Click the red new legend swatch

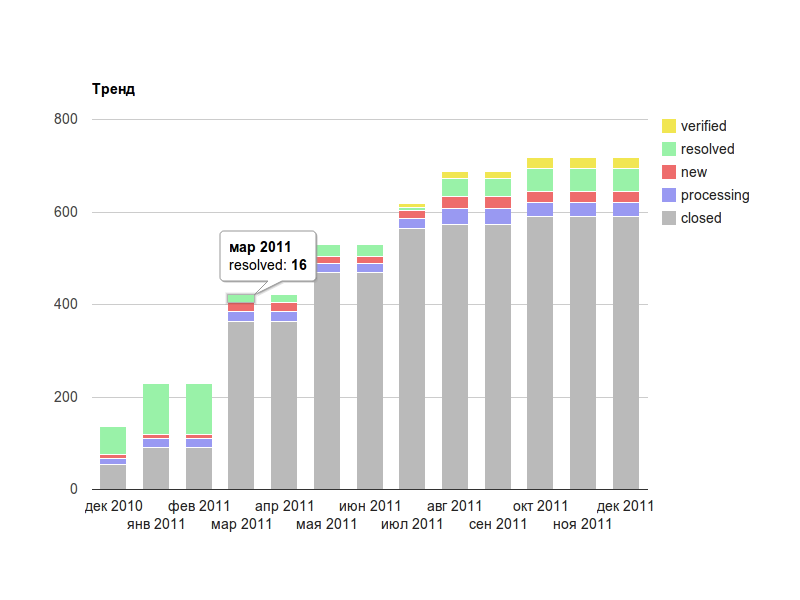point(669,172)
